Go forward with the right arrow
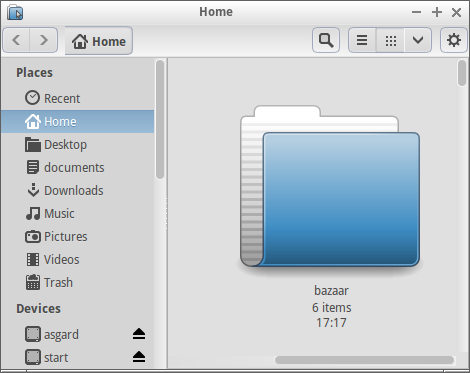The image size is (470, 373). pos(44,40)
